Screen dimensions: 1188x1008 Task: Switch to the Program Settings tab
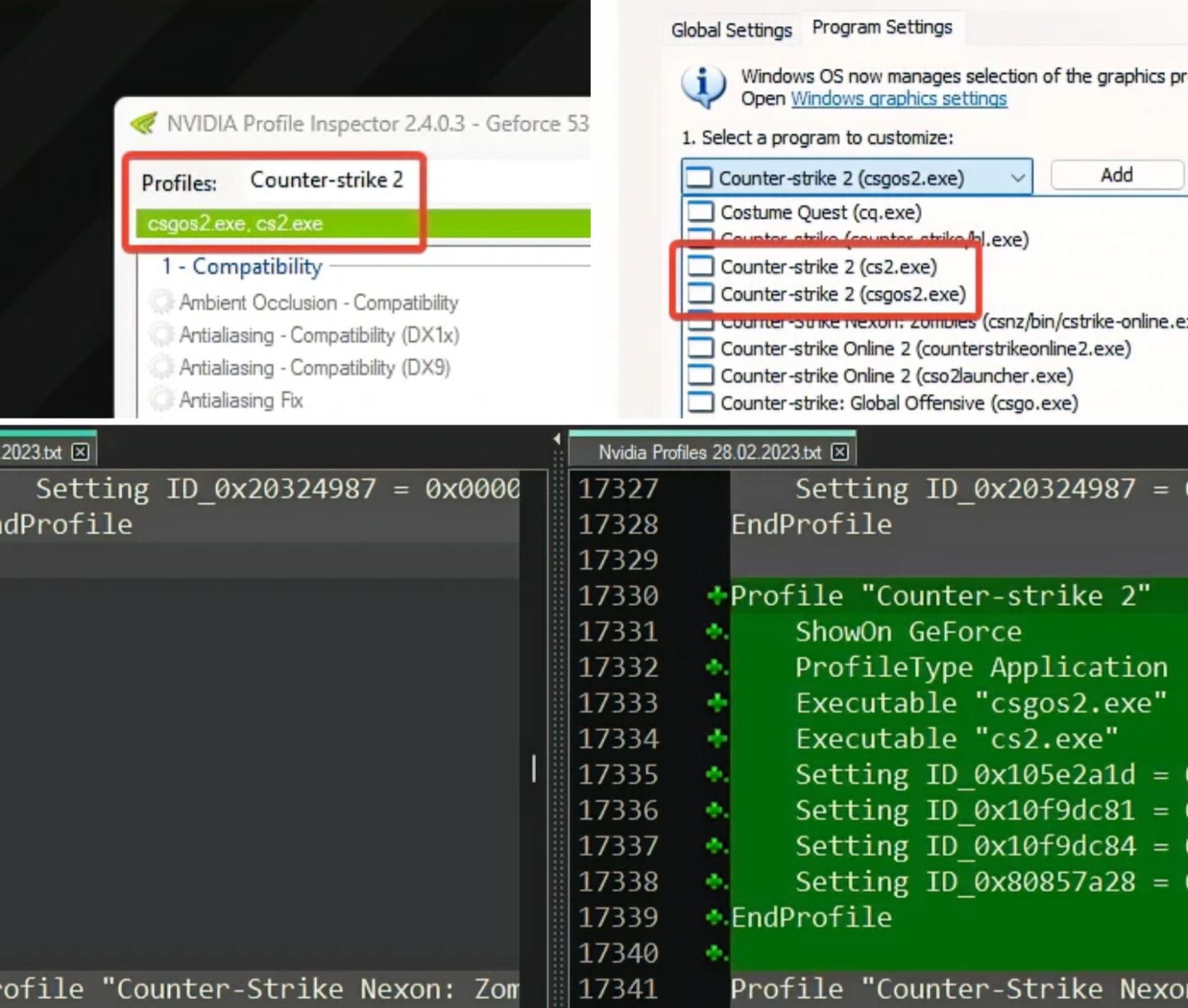coord(882,27)
